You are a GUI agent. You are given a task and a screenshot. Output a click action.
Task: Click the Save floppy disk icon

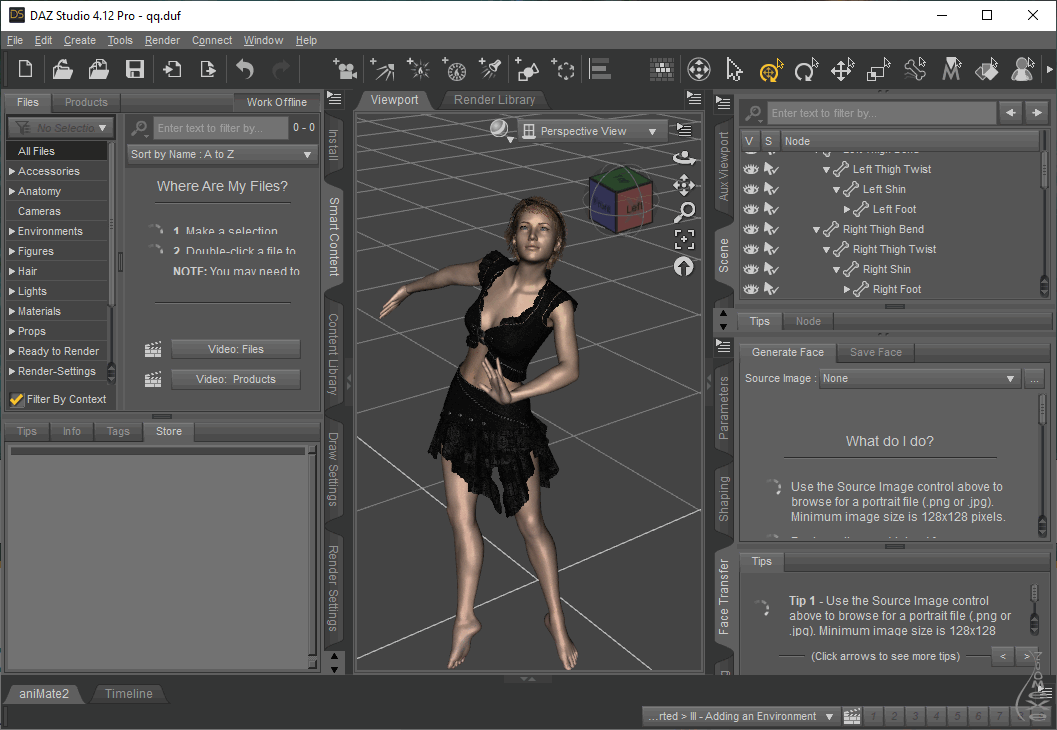[x=135, y=69]
